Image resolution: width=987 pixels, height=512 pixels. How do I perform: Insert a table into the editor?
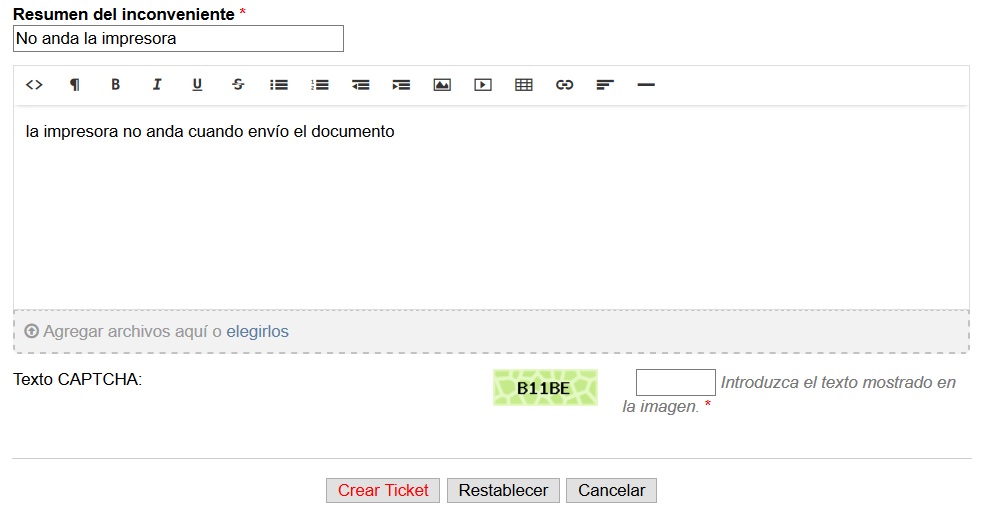(x=524, y=85)
